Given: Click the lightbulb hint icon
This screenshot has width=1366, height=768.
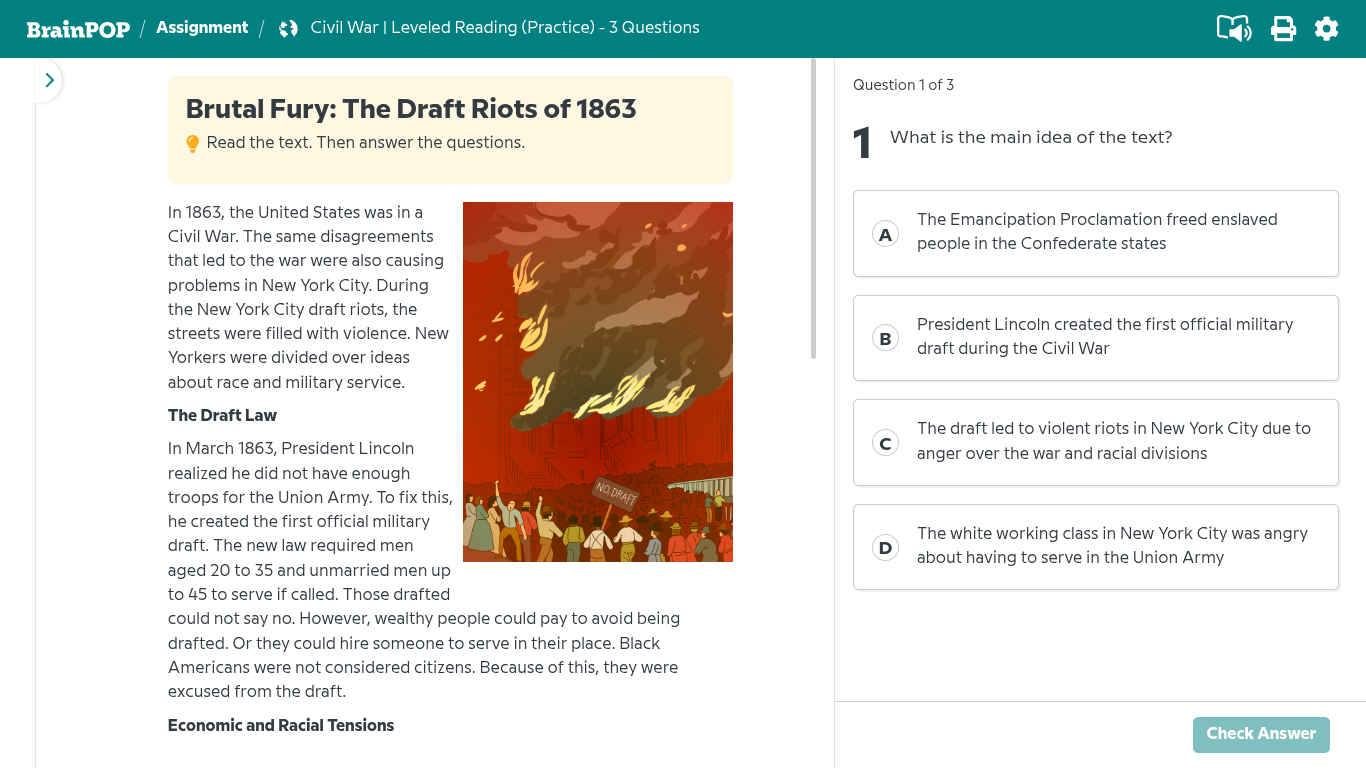Looking at the screenshot, I should click(x=193, y=144).
